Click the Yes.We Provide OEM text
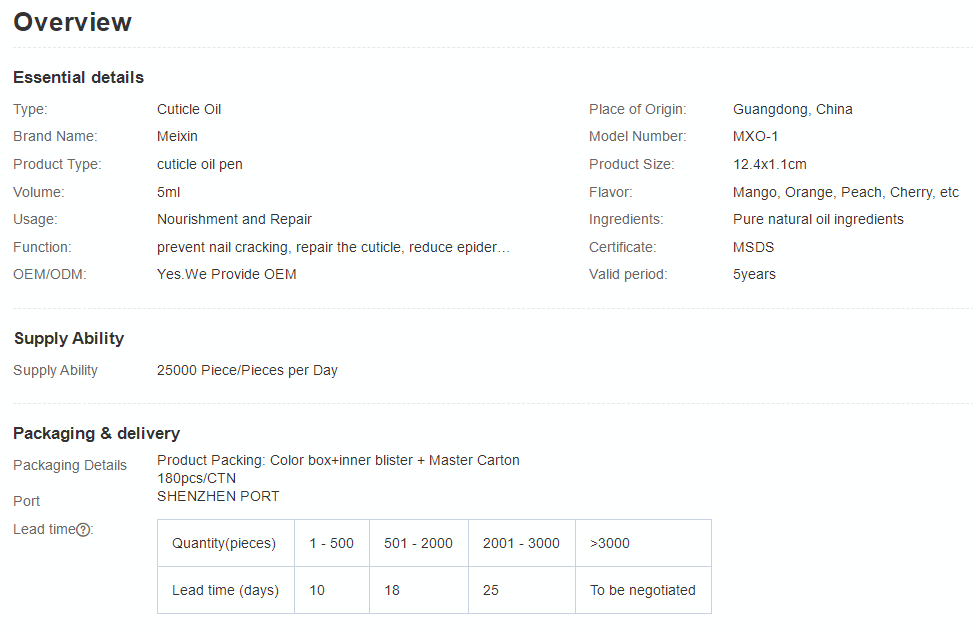The height and width of the screenshot is (633, 973). tap(226, 274)
